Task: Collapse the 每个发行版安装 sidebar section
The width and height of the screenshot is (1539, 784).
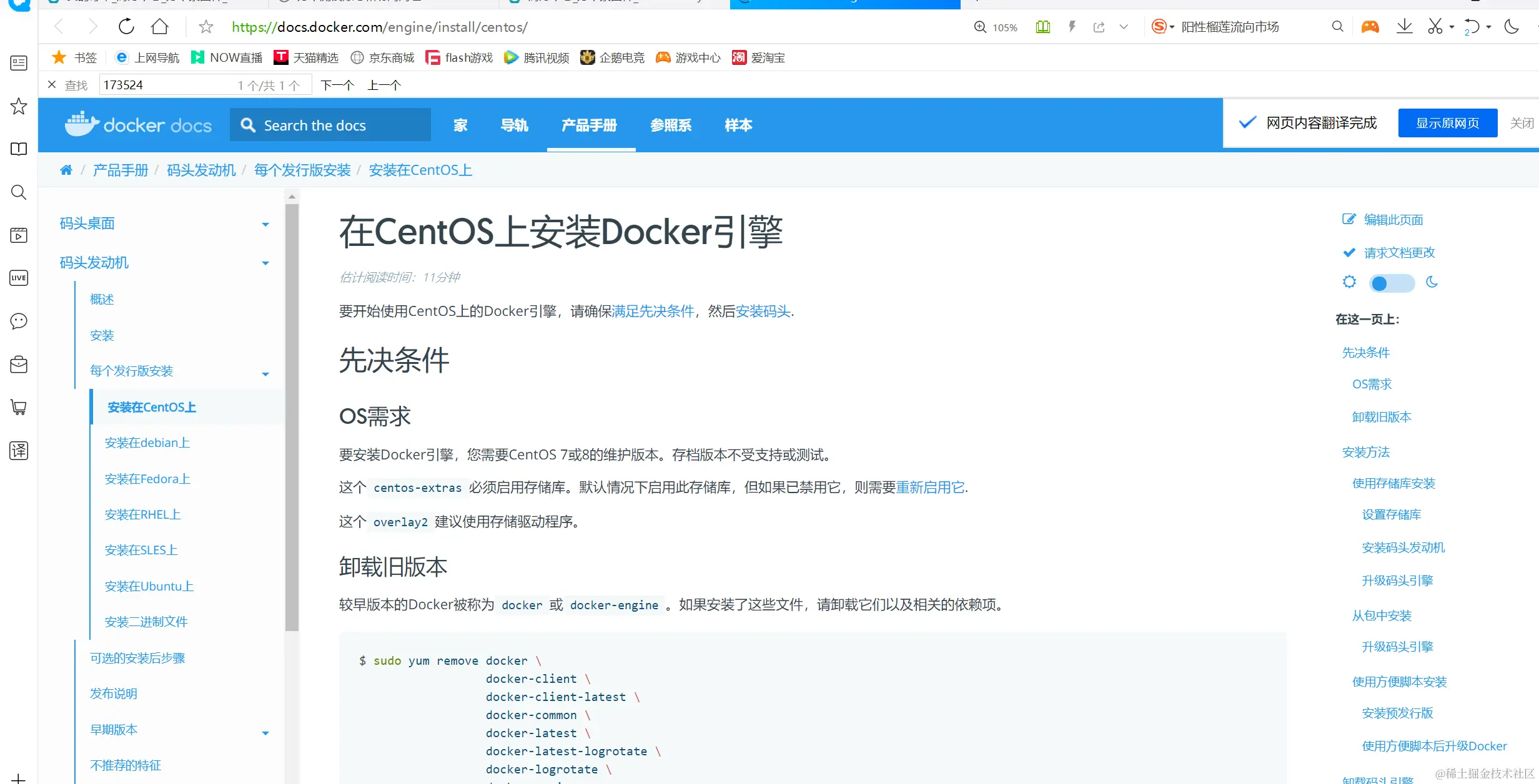Action: tap(265, 374)
